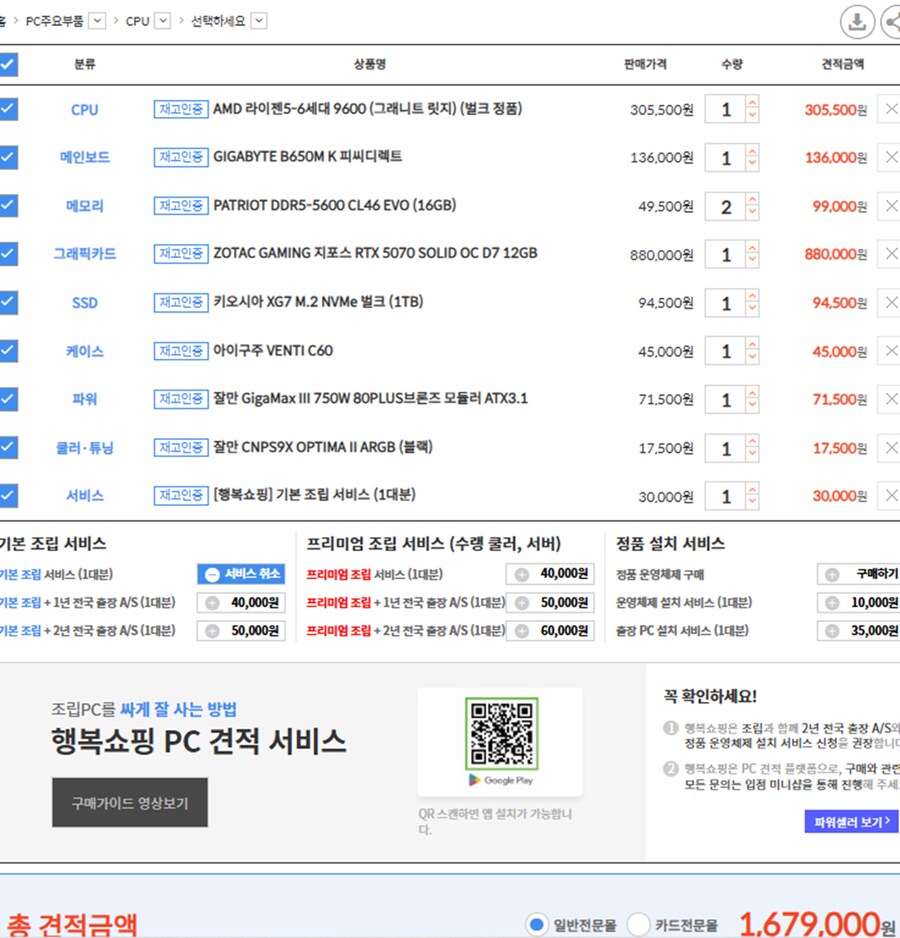
Task: Uncheck the CPU row checkbox
Action: (8, 109)
